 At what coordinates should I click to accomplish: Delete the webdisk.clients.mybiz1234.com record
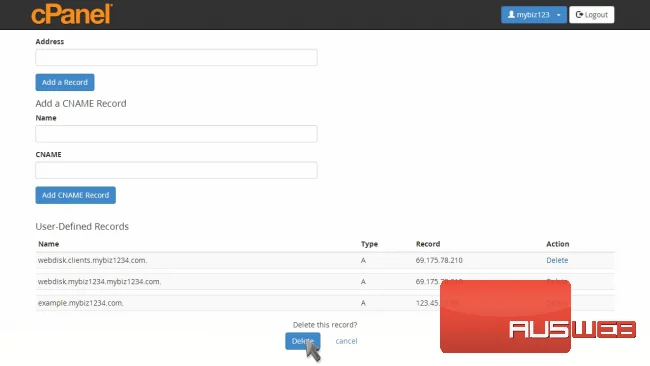point(557,260)
